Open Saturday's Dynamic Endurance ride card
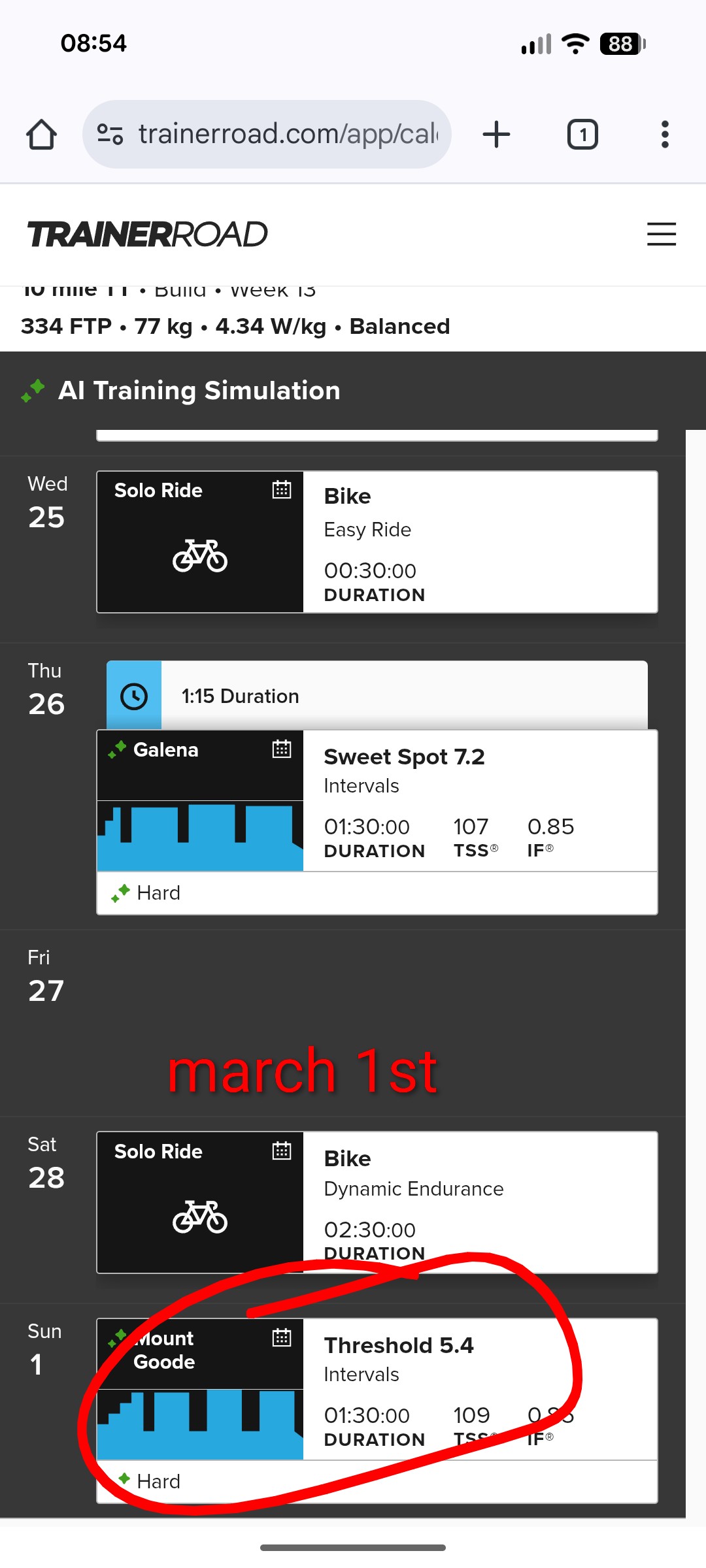The width and height of the screenshot is (706, 1568). point(480,1202)
